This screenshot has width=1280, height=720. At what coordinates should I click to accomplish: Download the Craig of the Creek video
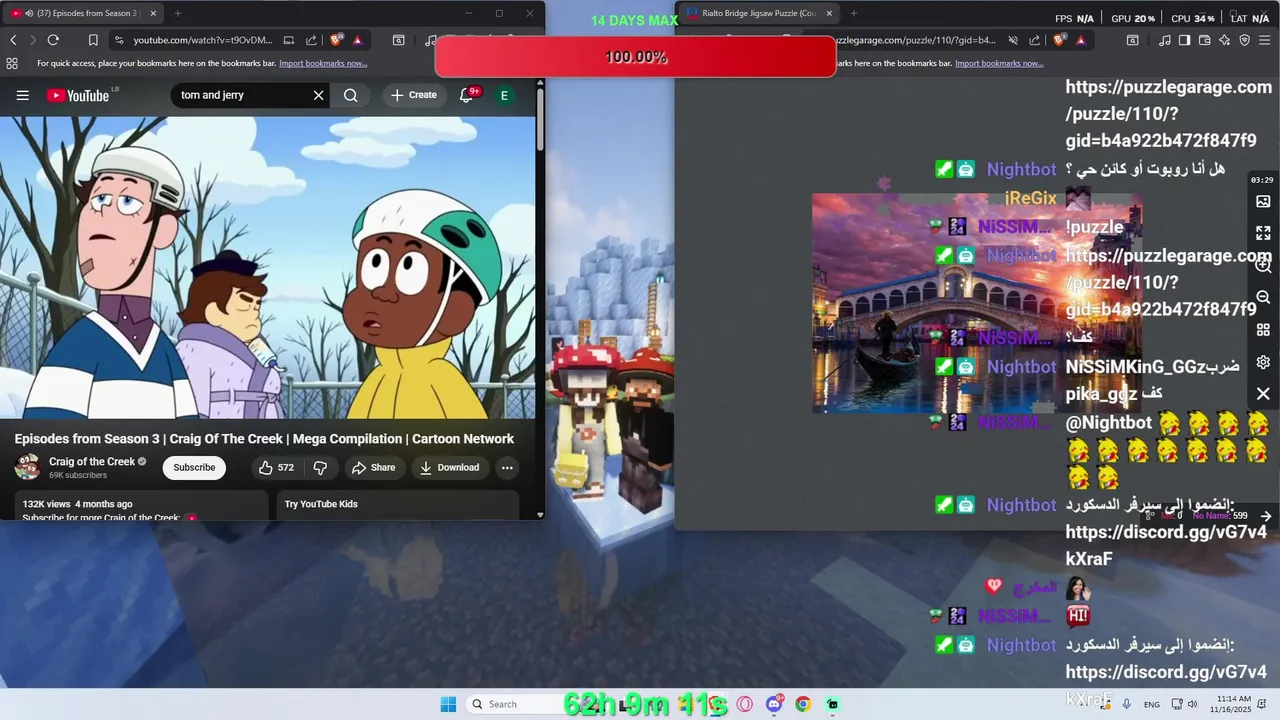tap(449, 467)
